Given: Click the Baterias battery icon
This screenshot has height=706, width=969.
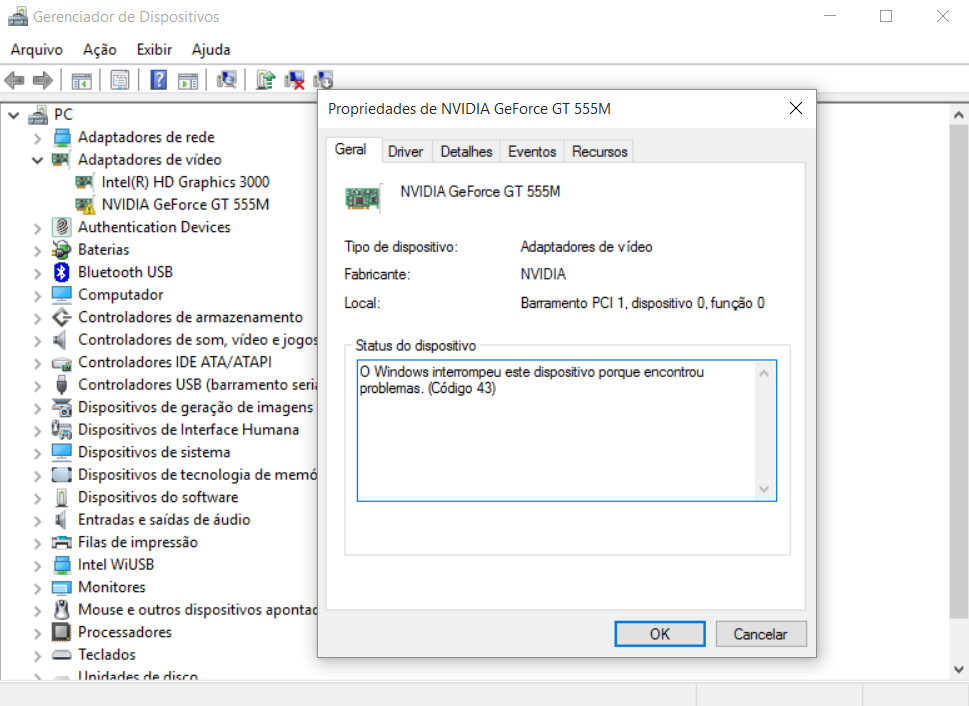Looking at the screenshot, I should (61, 250).
